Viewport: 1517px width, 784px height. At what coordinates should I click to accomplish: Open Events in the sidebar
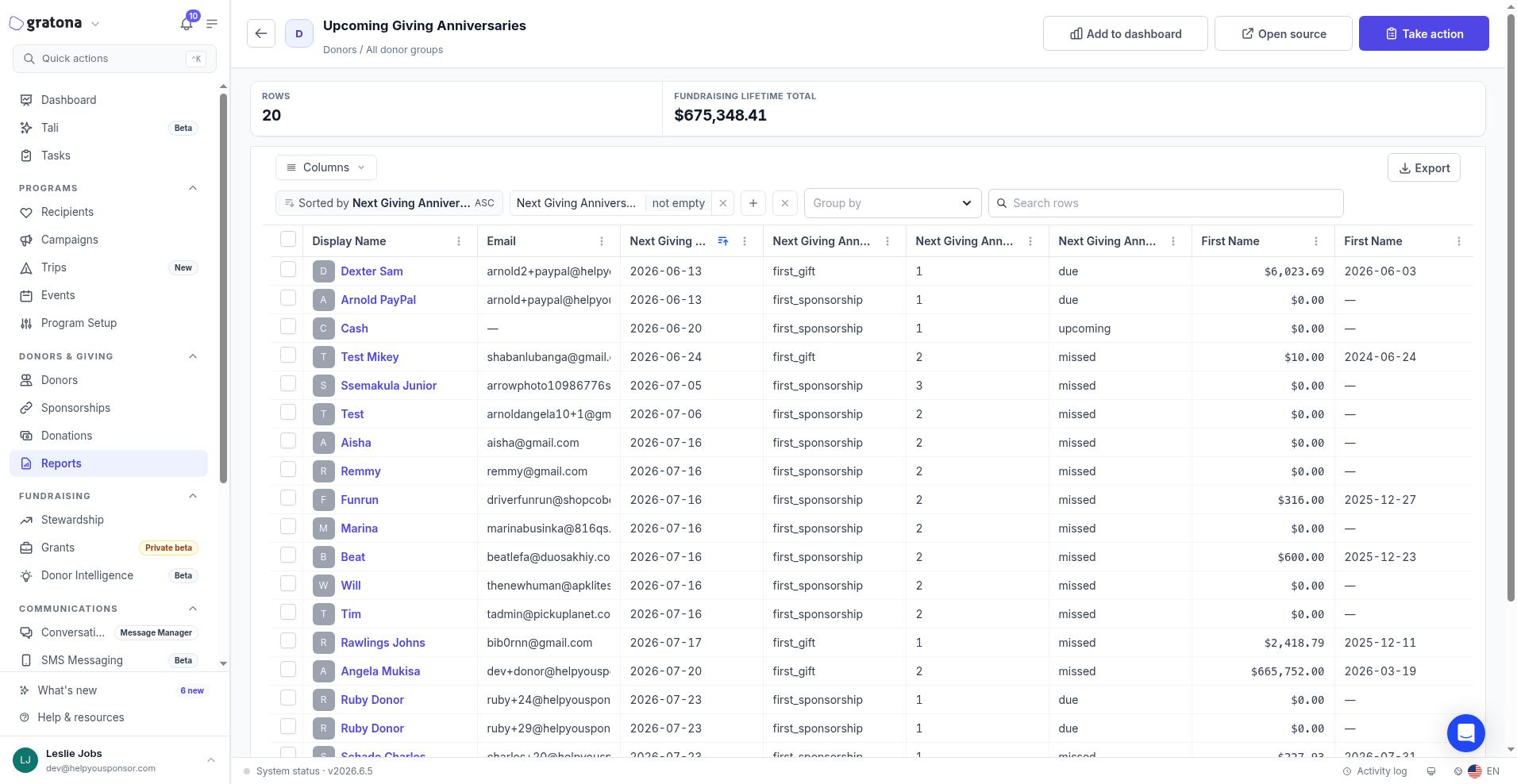click(x=109, y=295)
